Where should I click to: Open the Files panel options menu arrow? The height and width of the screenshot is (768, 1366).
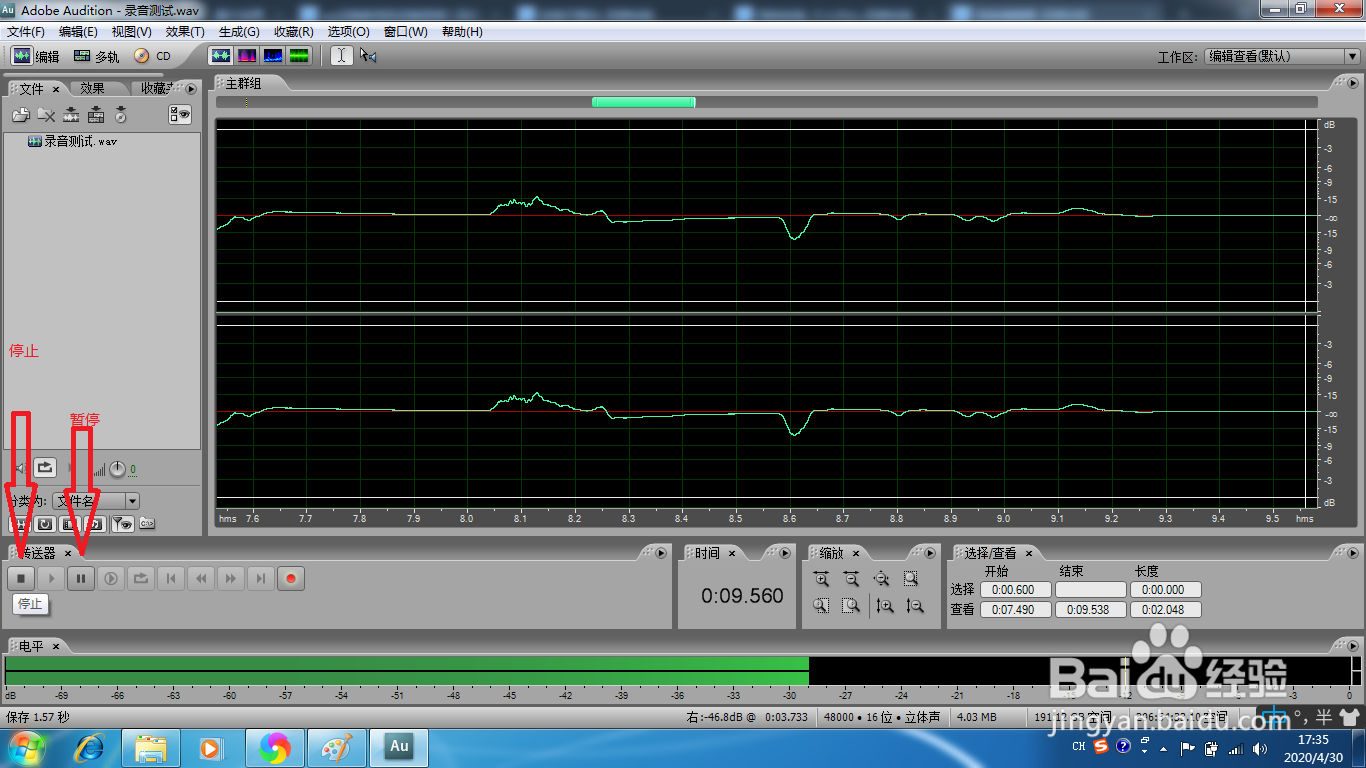[191, 89]
